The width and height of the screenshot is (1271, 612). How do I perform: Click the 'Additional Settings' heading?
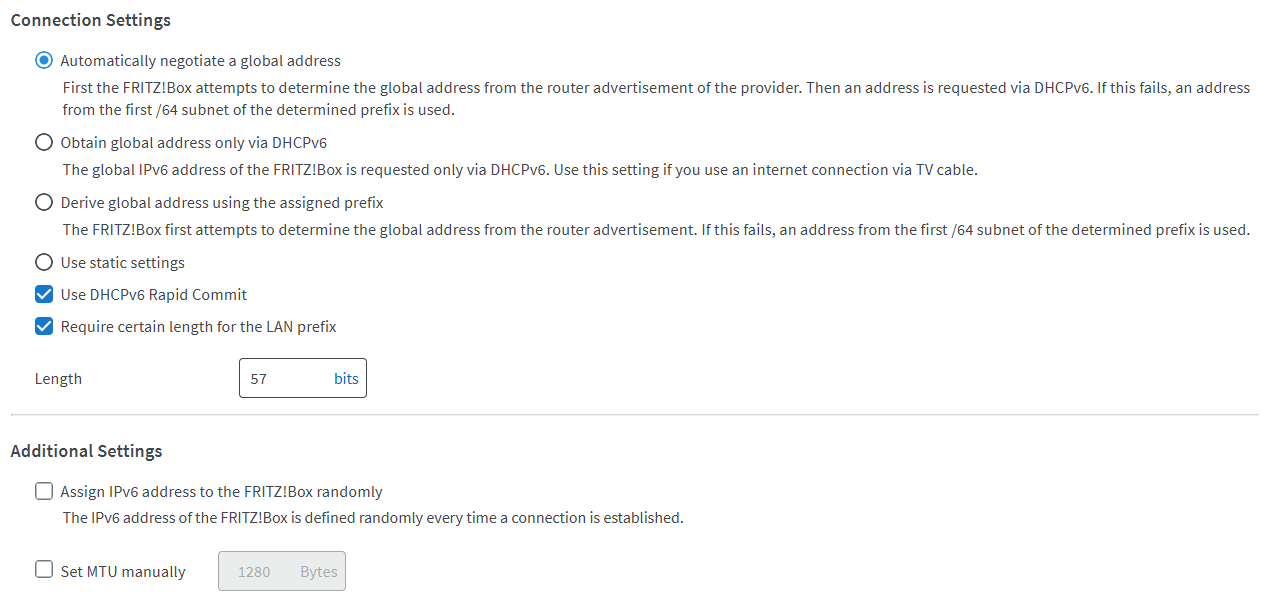[86, 451]
